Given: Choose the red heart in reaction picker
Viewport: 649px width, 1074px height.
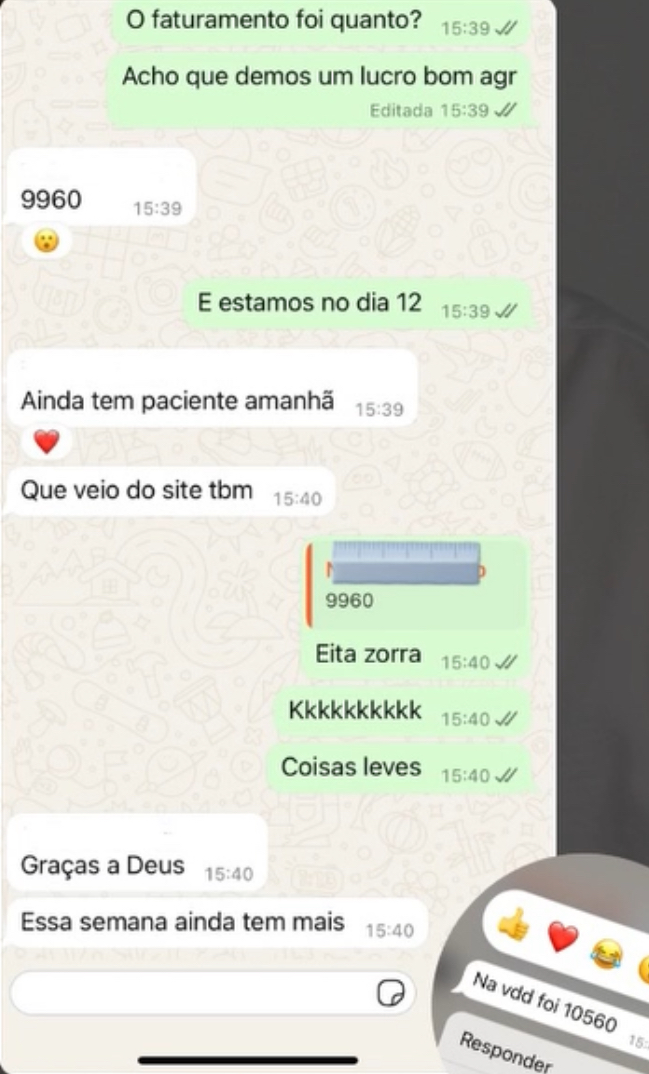Looking at the screenshot, I should (x=563, y=936).
